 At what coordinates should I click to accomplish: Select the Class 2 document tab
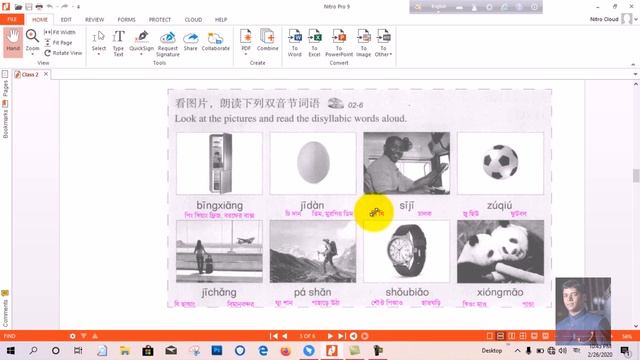coord(30,74)
